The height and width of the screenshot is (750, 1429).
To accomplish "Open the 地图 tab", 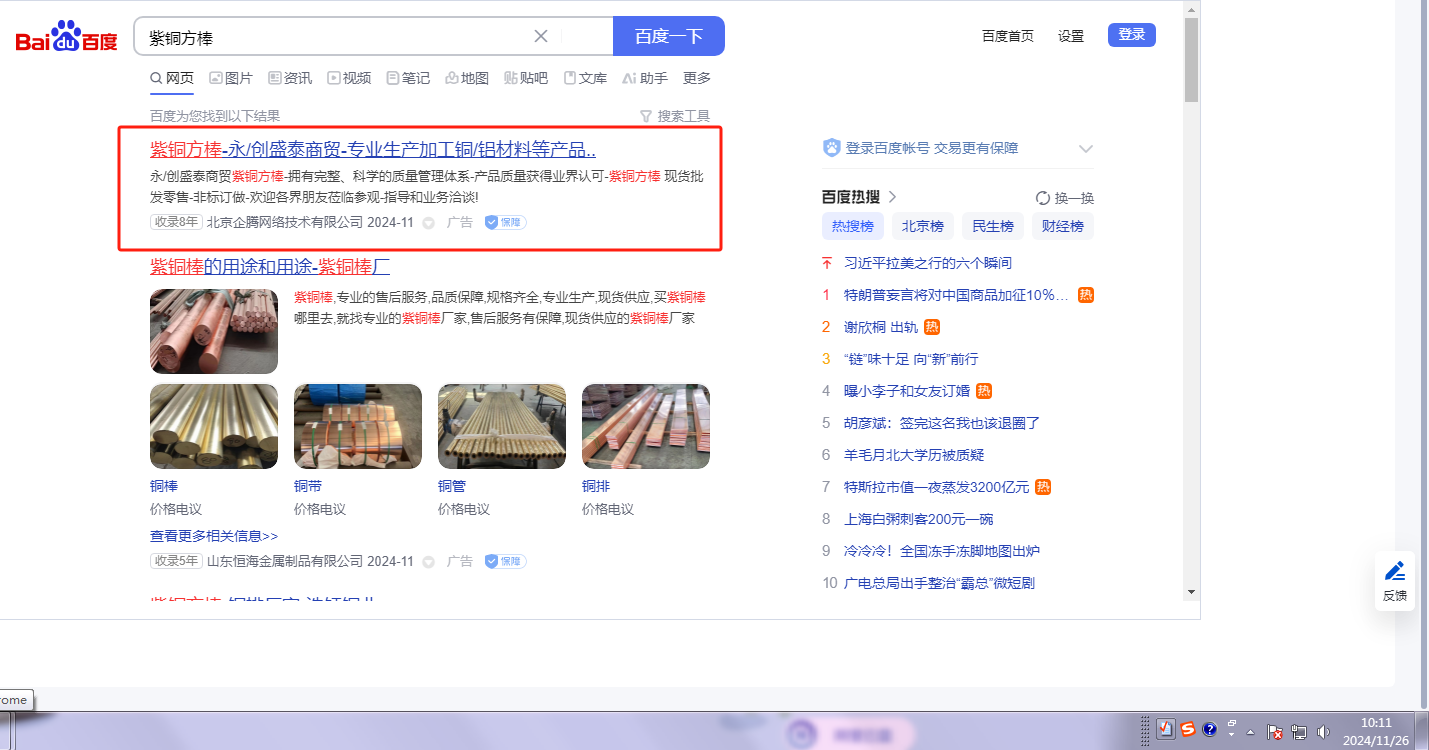I will (x=467, y=78).
